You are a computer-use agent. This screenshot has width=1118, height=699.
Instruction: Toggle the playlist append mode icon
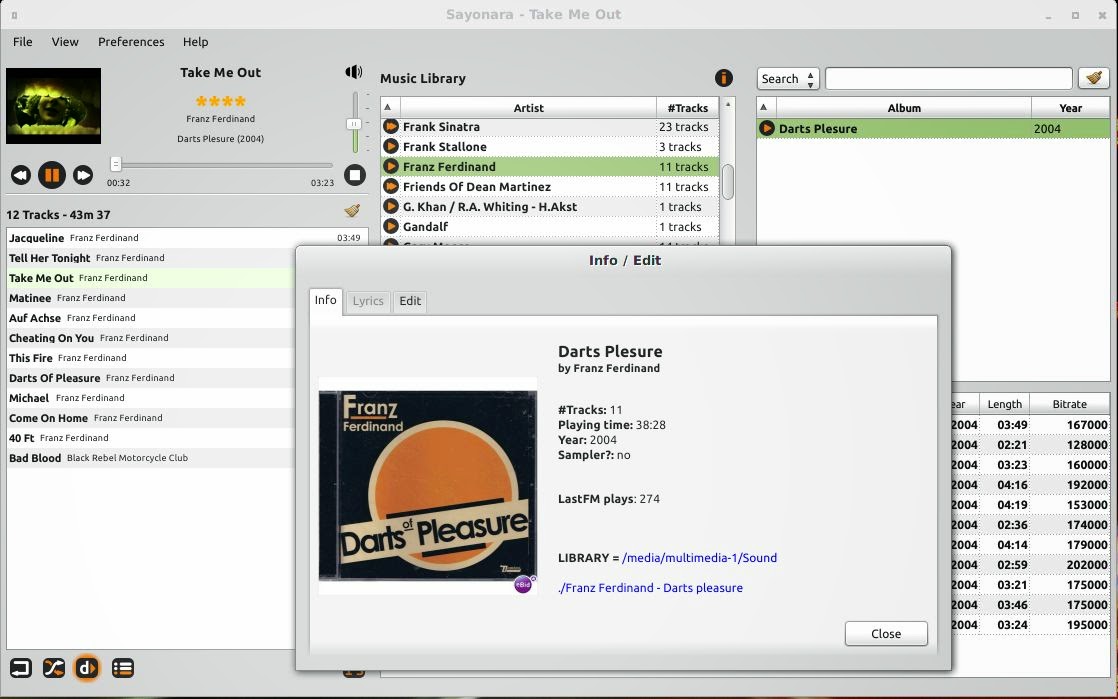coord(123,668)
